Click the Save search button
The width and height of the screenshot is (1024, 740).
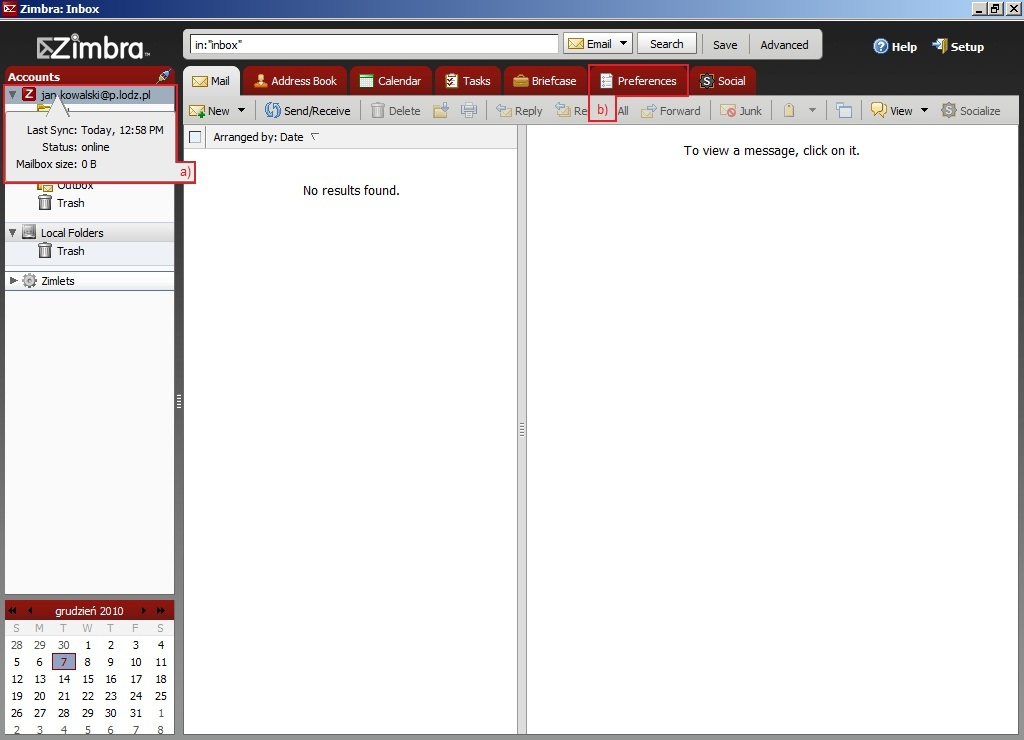(x=725, y=44)
